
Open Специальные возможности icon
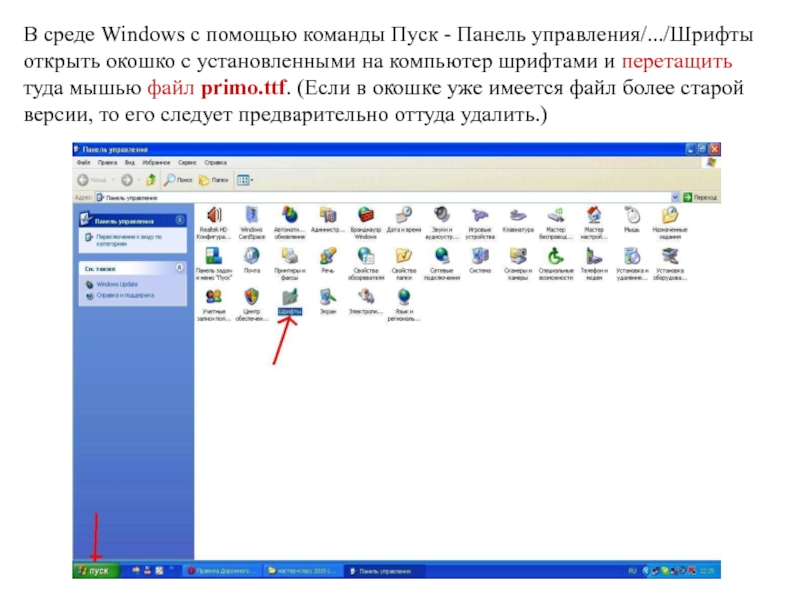click(x=556, y=264)
